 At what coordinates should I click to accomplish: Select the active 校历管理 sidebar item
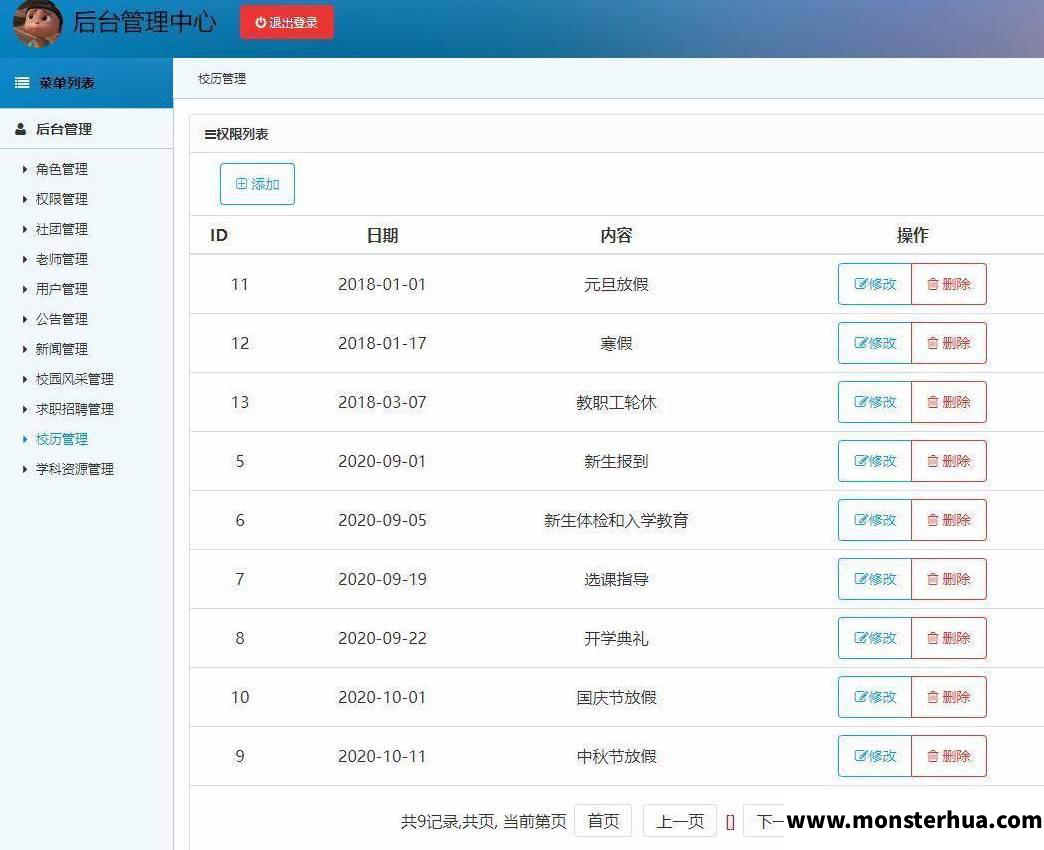(x=62, y=439)
